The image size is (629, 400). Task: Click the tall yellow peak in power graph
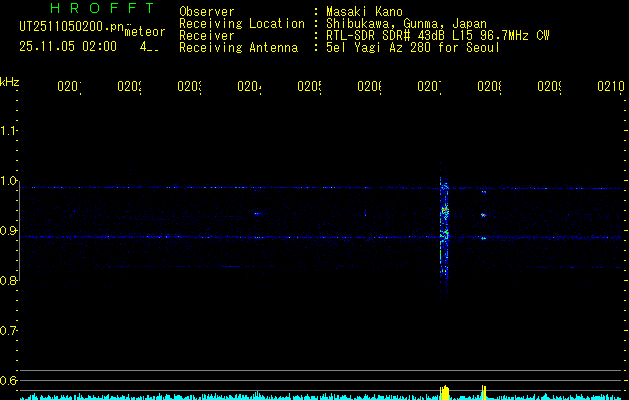(x=444, y=393)
